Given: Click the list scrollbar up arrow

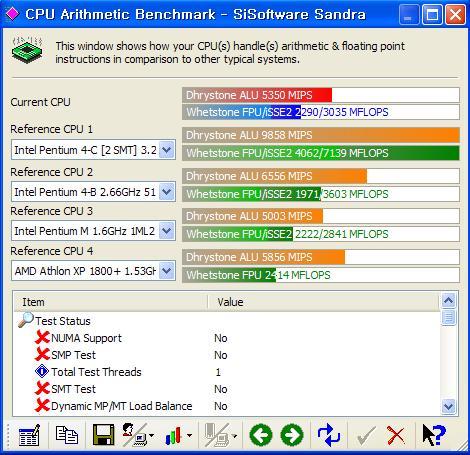Looking at the screenshot, I should [x=448, y=301].
